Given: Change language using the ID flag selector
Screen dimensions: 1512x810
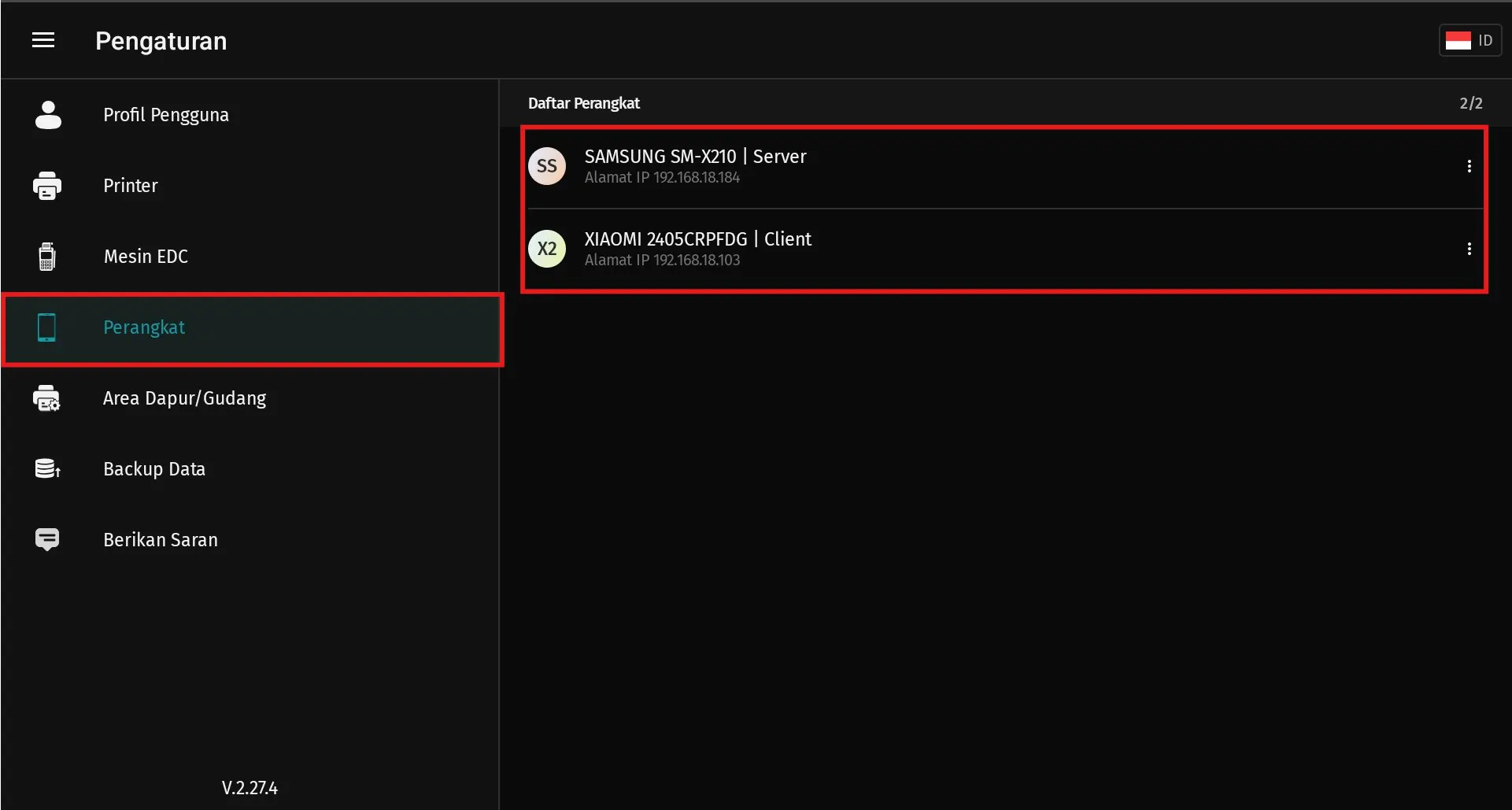Looking at the screenshot, I should click(1469, 40).
